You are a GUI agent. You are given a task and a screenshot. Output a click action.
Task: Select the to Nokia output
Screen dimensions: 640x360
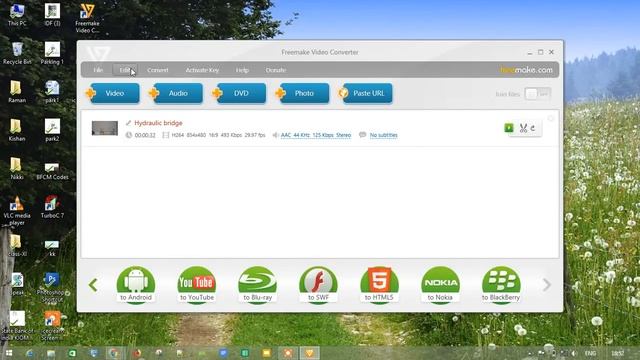click(x=440, y=285)
